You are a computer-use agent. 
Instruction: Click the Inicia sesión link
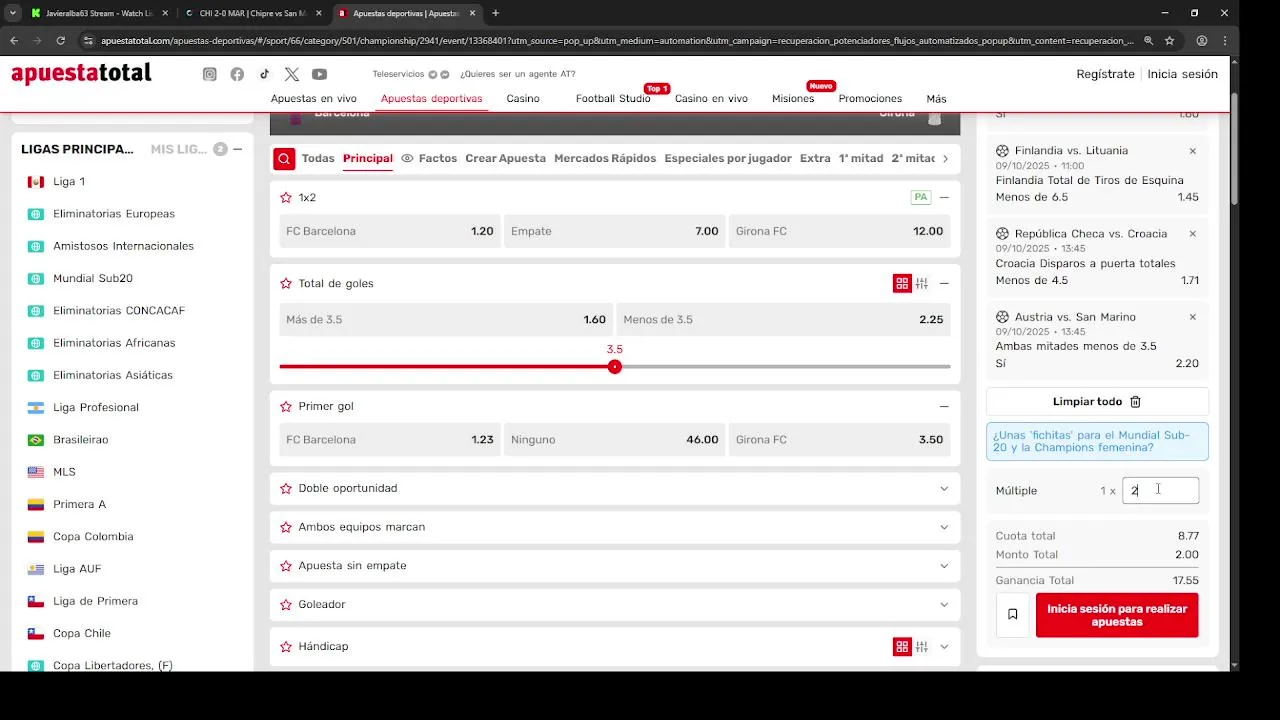click(1182, 74)
